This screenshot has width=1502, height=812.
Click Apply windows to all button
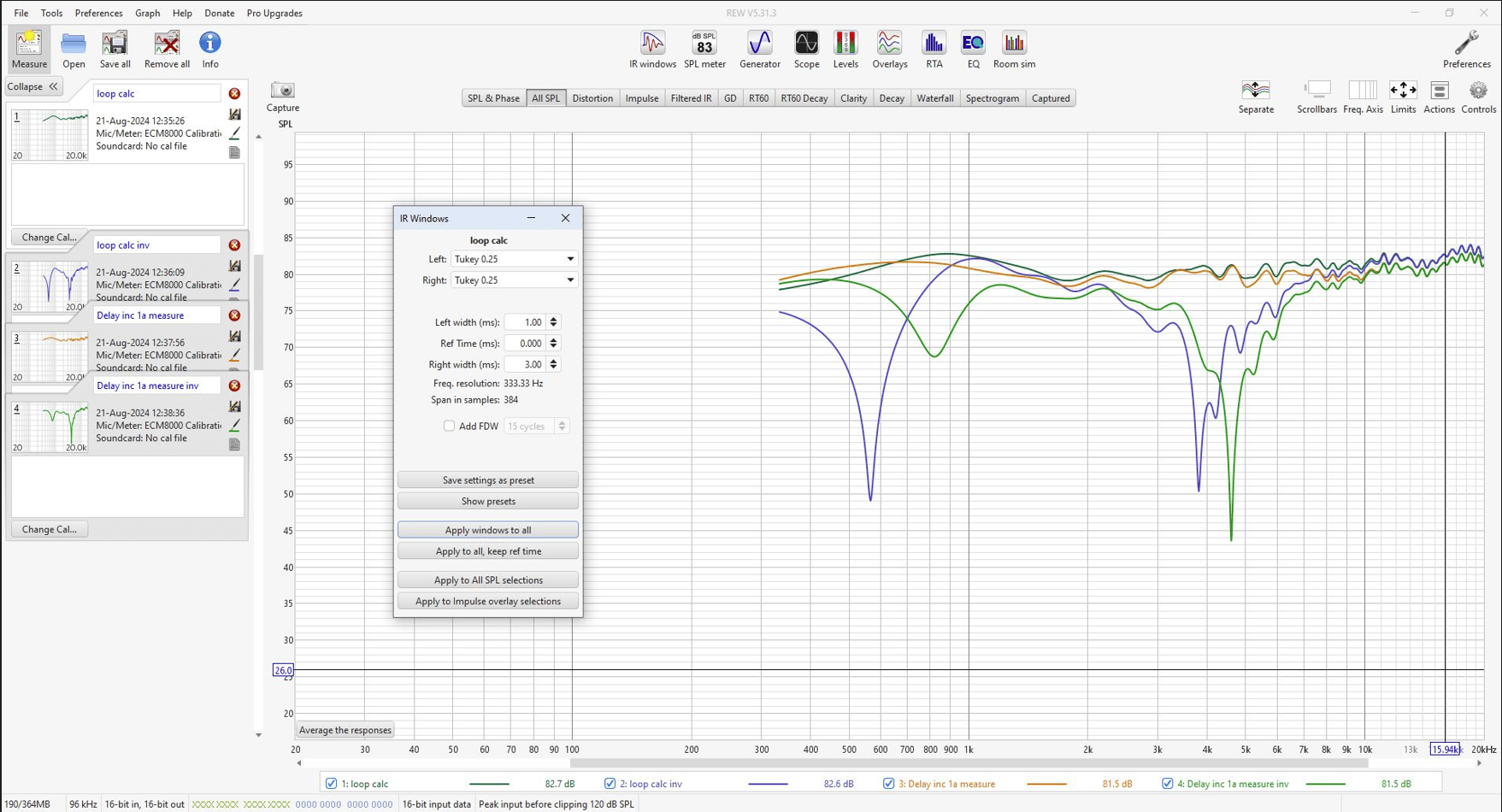pos(488,530)
